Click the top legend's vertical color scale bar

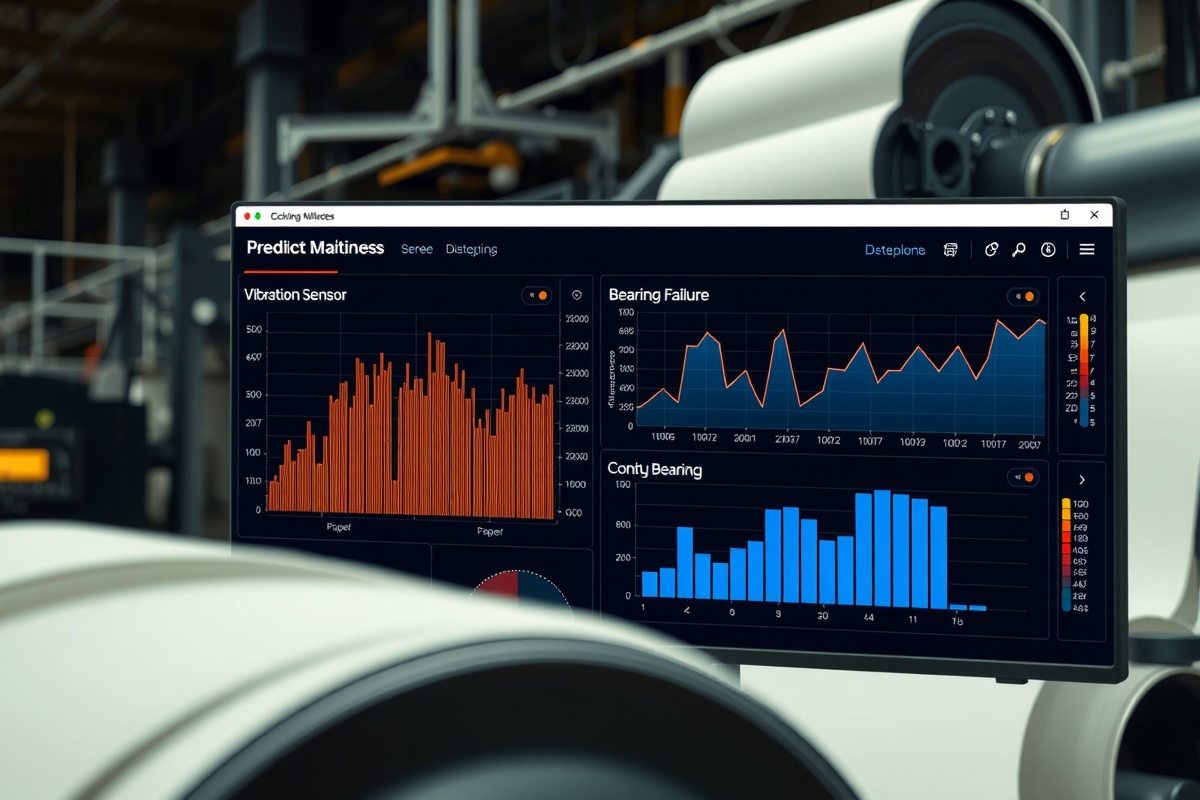pos(1083,370)
